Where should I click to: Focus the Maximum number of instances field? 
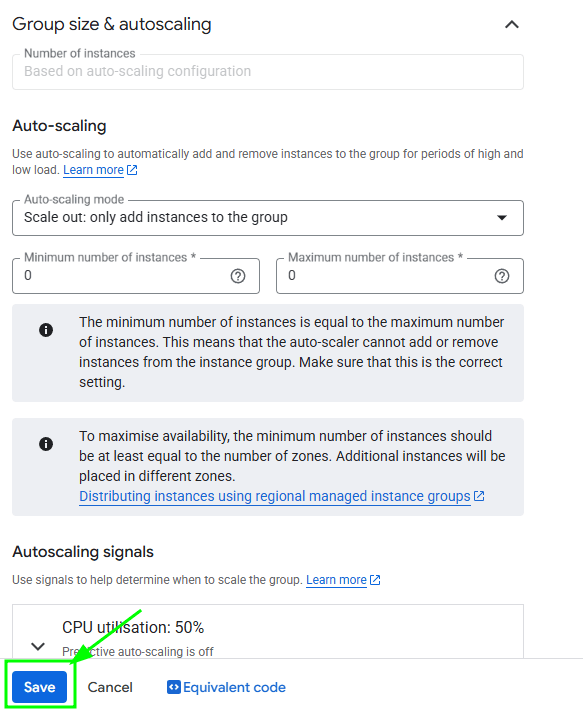pyautogui.click(x=400, y=276)
